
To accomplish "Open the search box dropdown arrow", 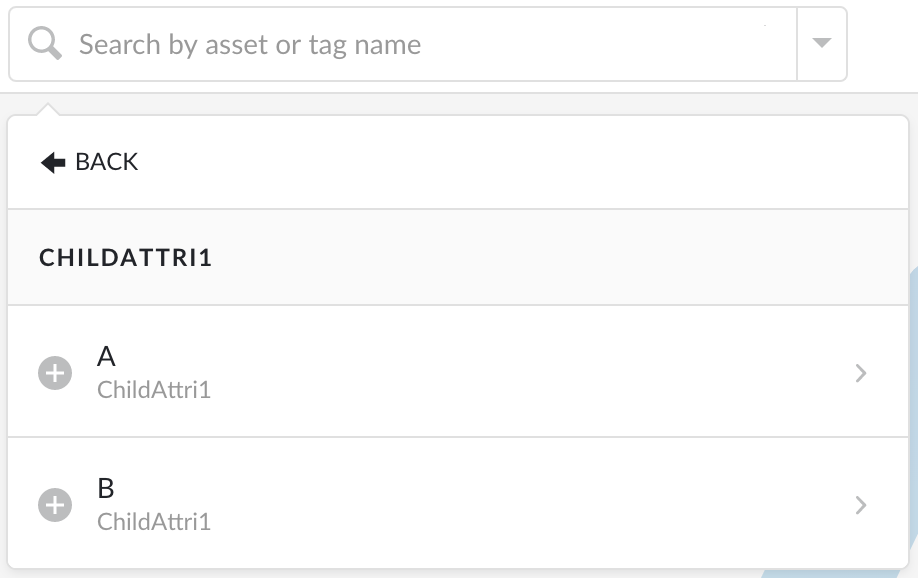I will (822, 43).
